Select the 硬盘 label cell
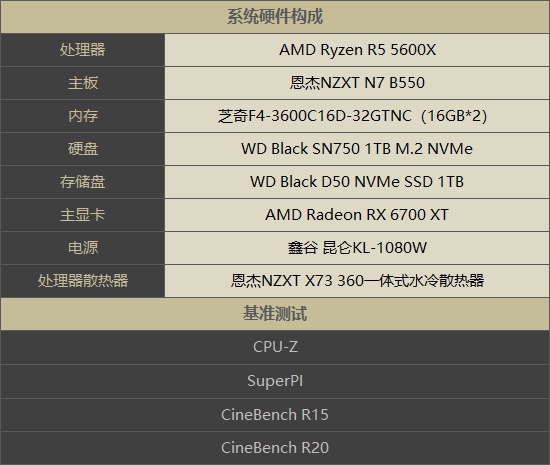550x465 pixels. (83, 149)
